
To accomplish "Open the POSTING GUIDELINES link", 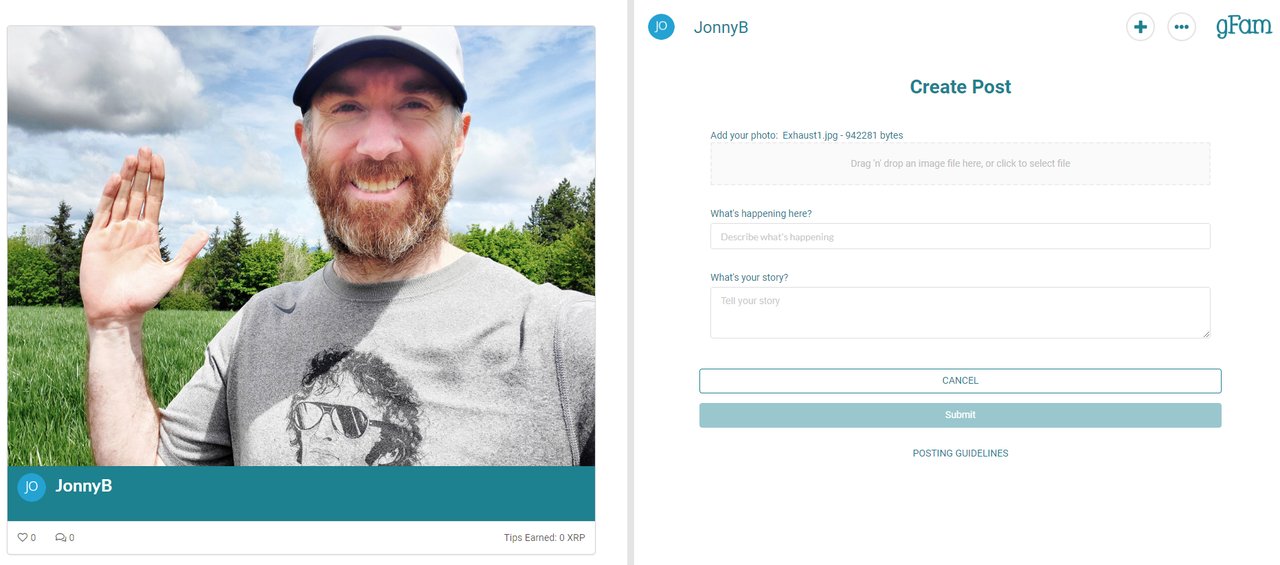I will pyautogui.click(x=960, y=454).
